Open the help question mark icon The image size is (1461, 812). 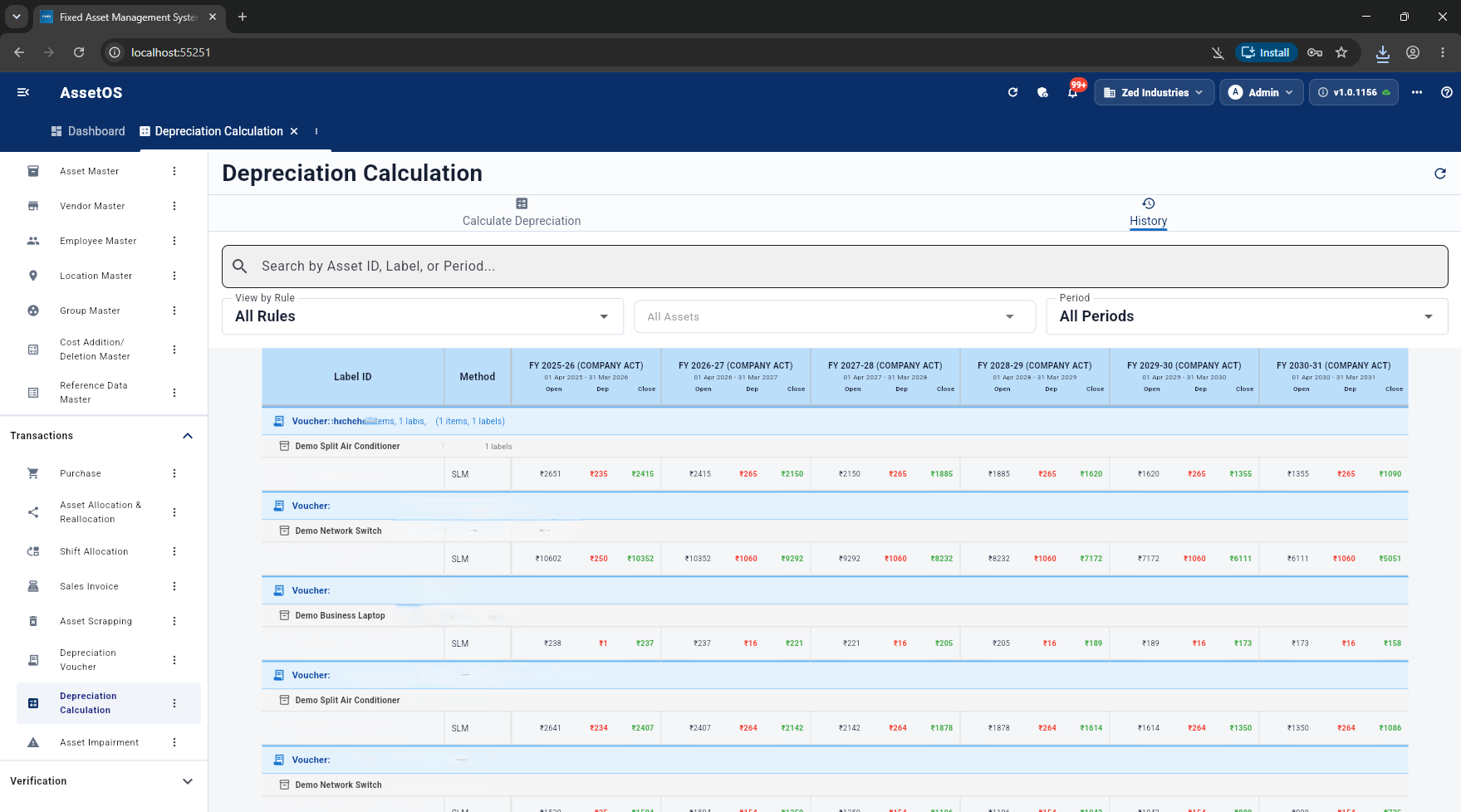click(1447, 92)
